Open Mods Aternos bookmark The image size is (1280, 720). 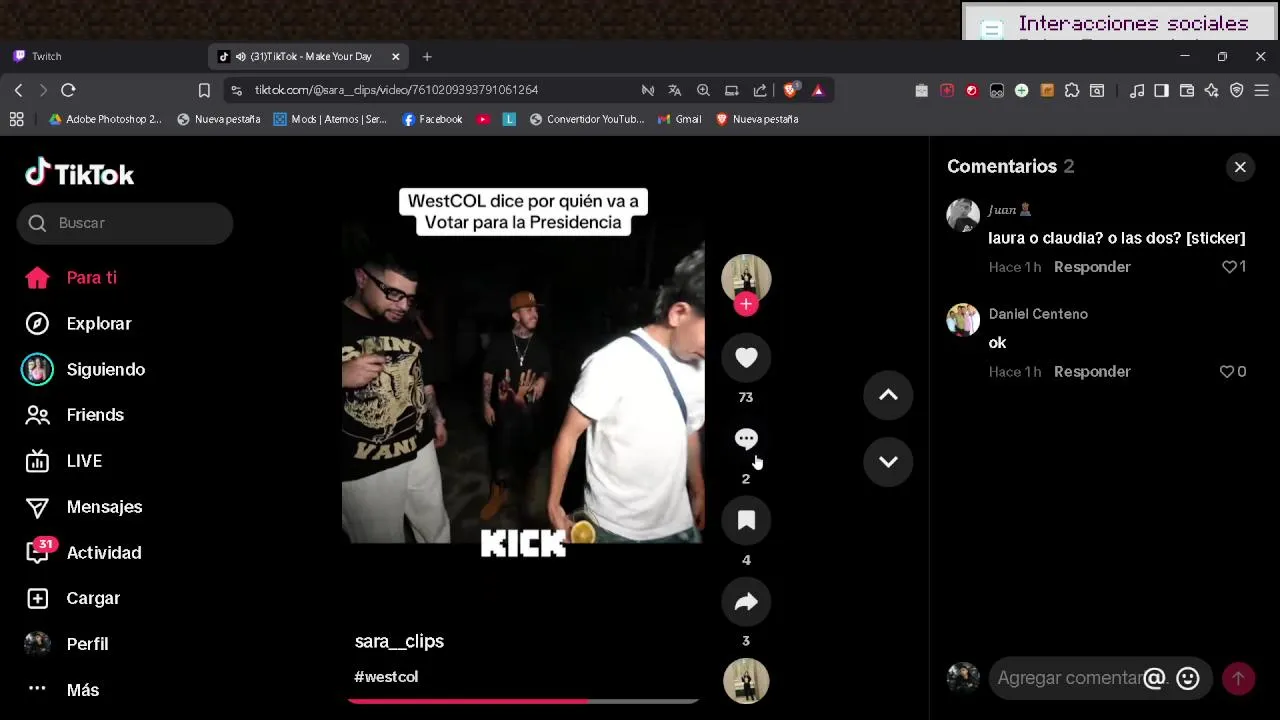pos(330,119)
